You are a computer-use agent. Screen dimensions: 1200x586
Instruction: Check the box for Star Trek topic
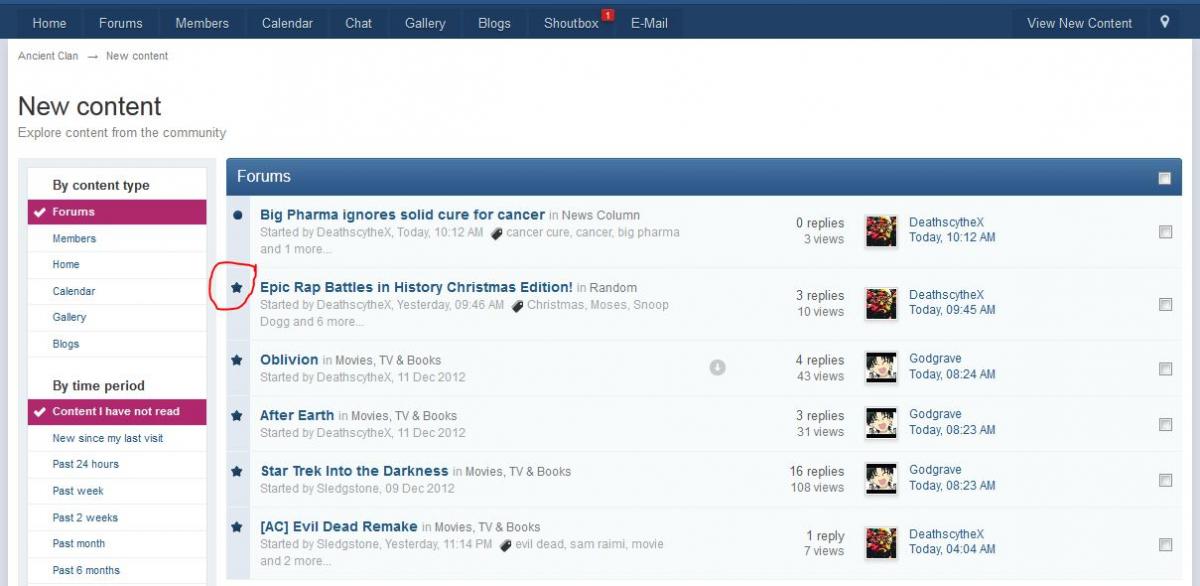tap(1165, 480)
